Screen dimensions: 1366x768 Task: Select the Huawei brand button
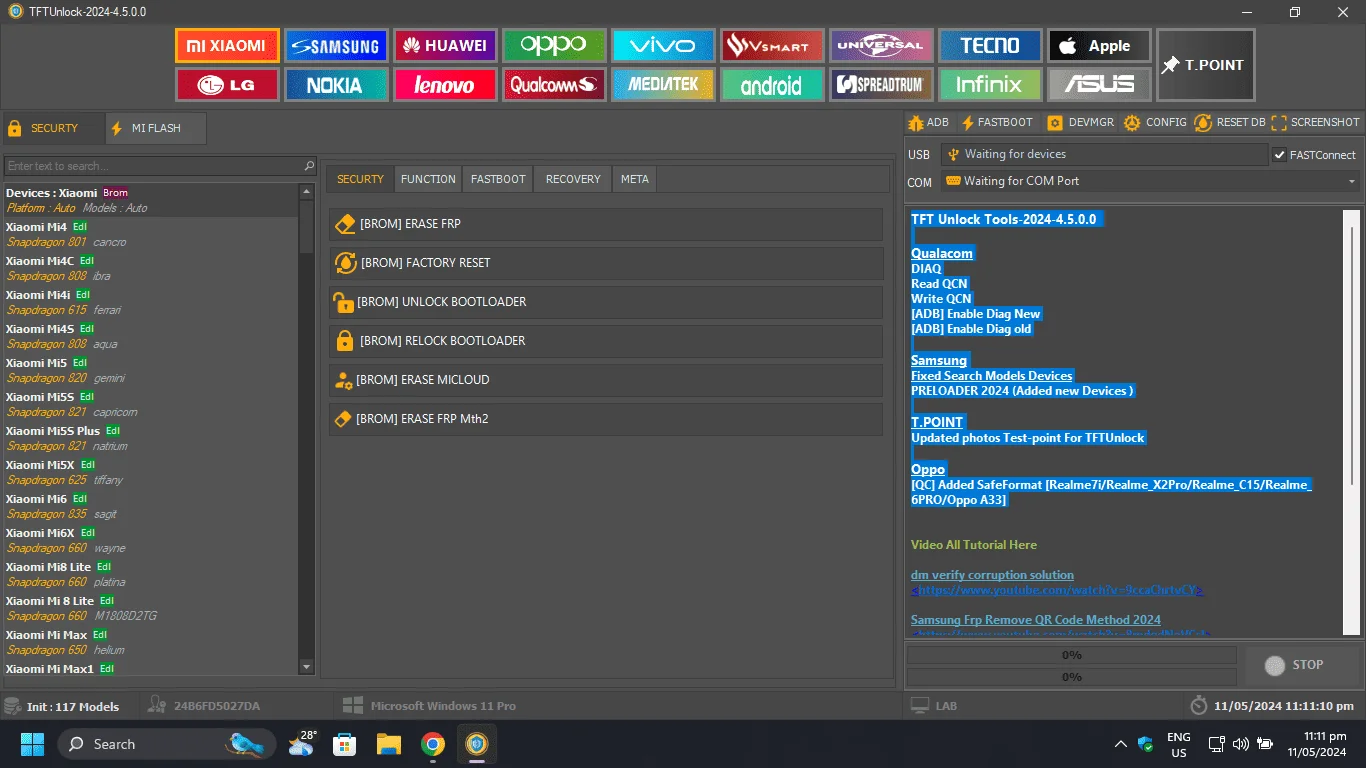pyautogui.click(x=445, y=45)
